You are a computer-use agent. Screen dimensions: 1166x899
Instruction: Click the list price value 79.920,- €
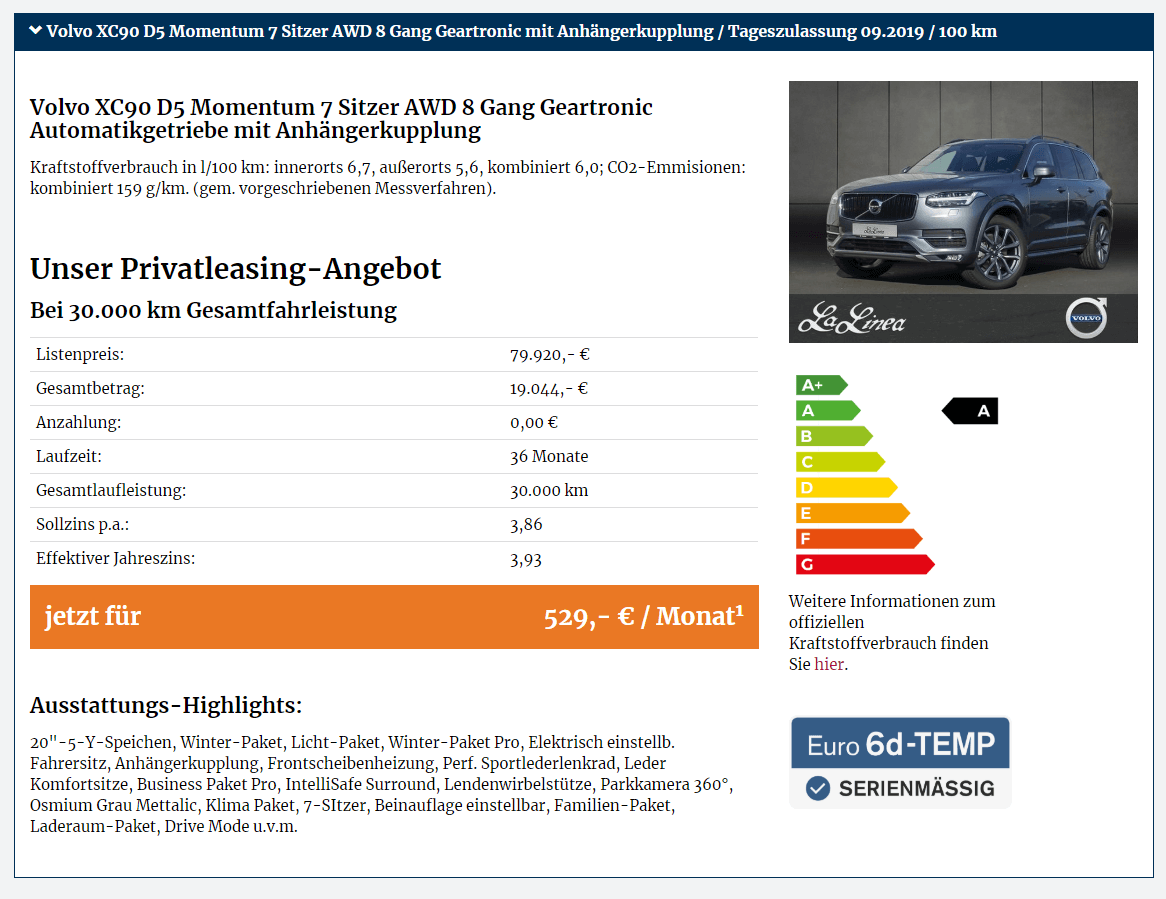(x=550, y=355)
